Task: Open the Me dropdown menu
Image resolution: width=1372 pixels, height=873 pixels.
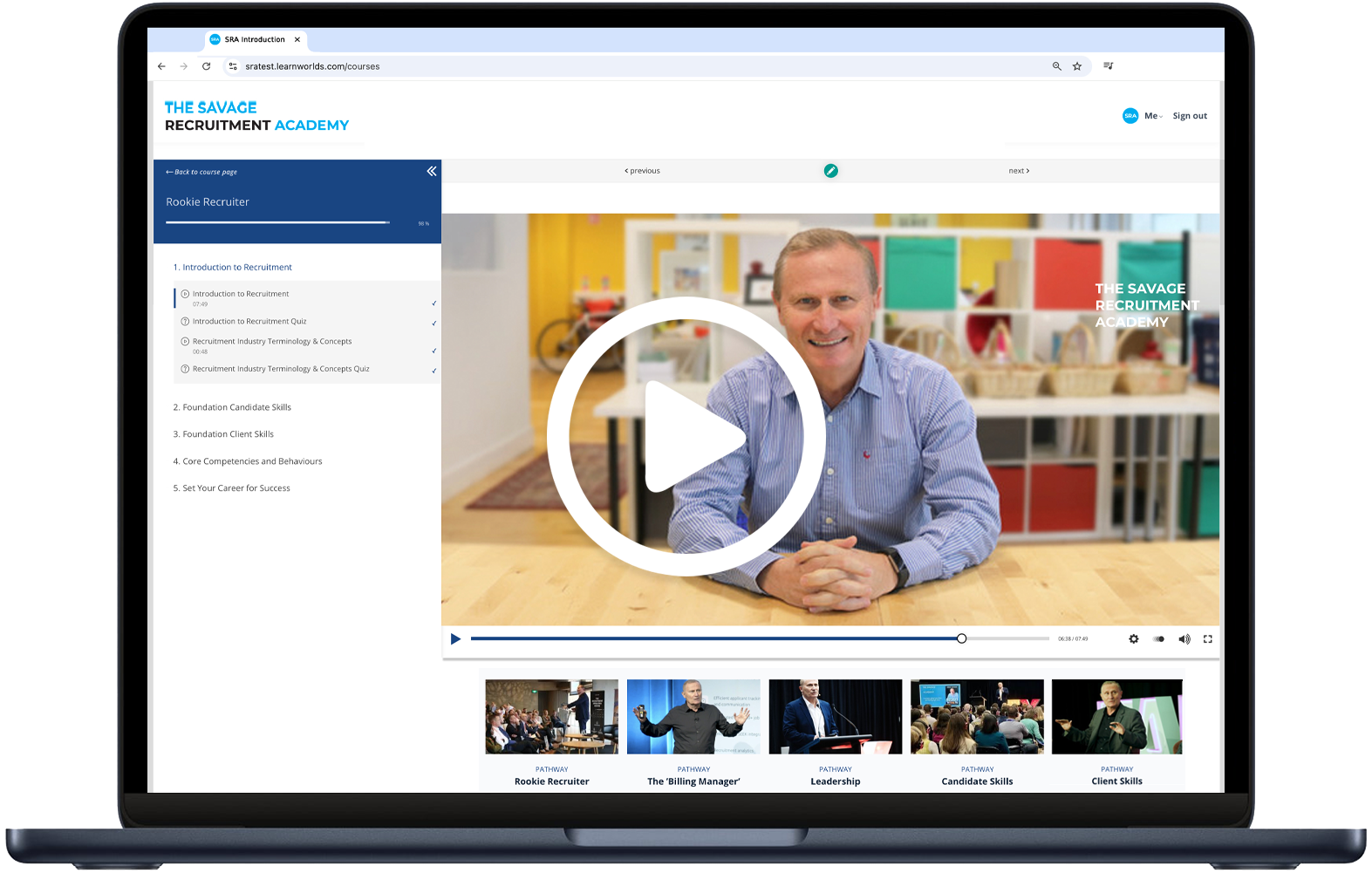Action: pyautogui.click(x=1153, y=116)
